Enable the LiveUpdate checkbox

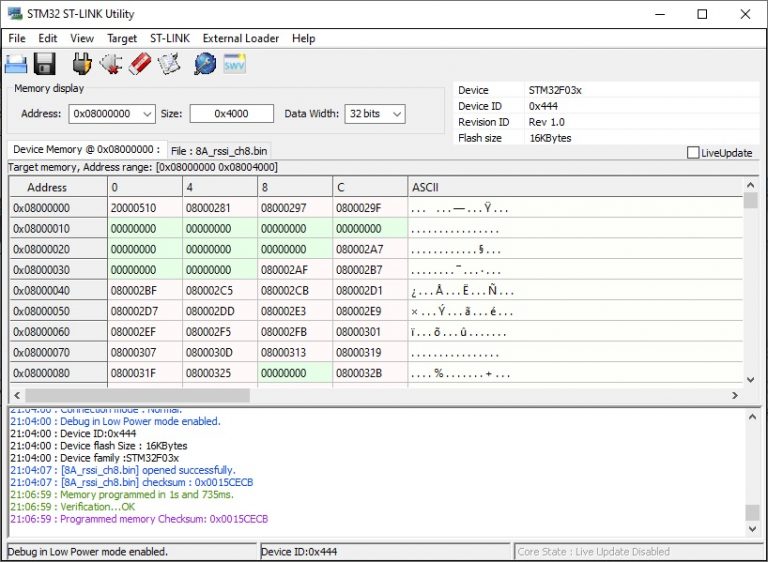click(693, 153)
